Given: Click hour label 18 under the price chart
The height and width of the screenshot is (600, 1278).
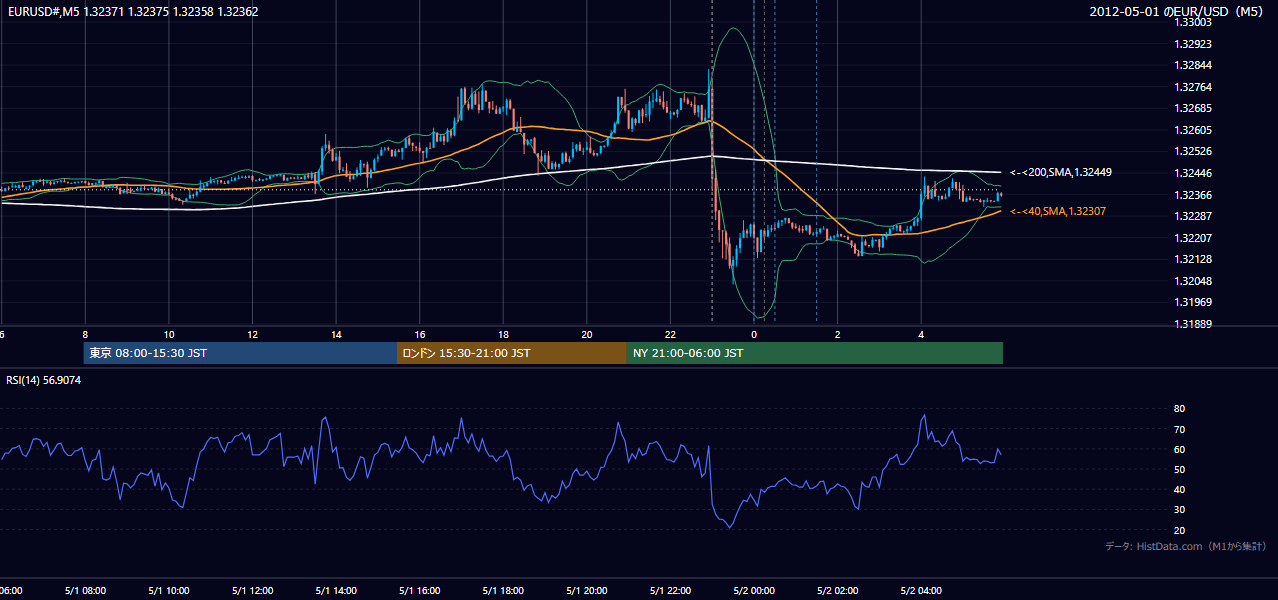Looking at the screenshot, I should (503, 334).
